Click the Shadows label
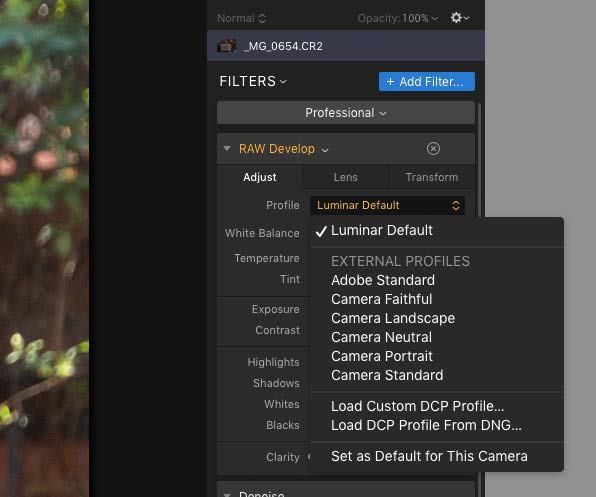The width and height of the screenshot is (596, 497). 276,383
